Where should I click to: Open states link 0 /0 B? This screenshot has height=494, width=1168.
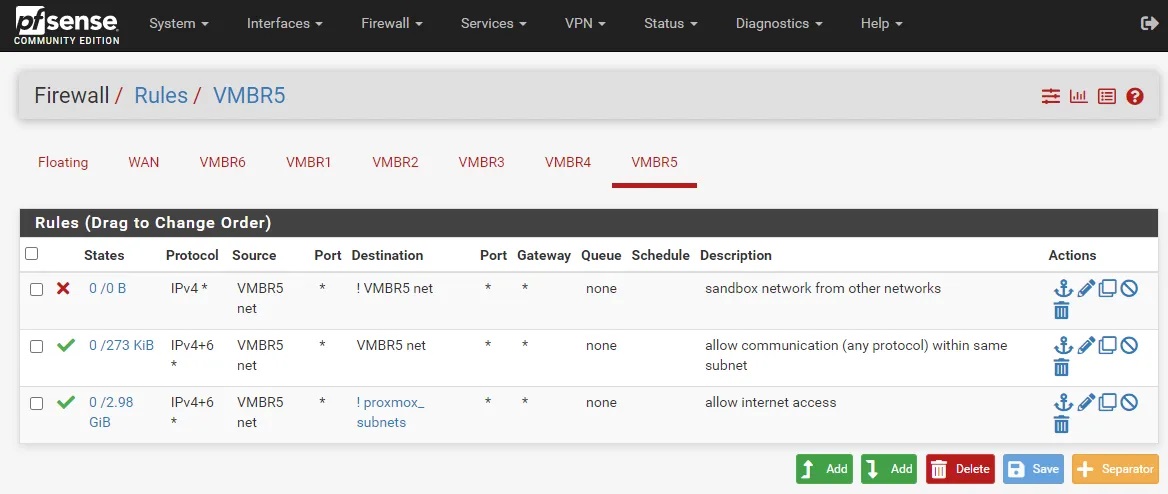point(107,288)
